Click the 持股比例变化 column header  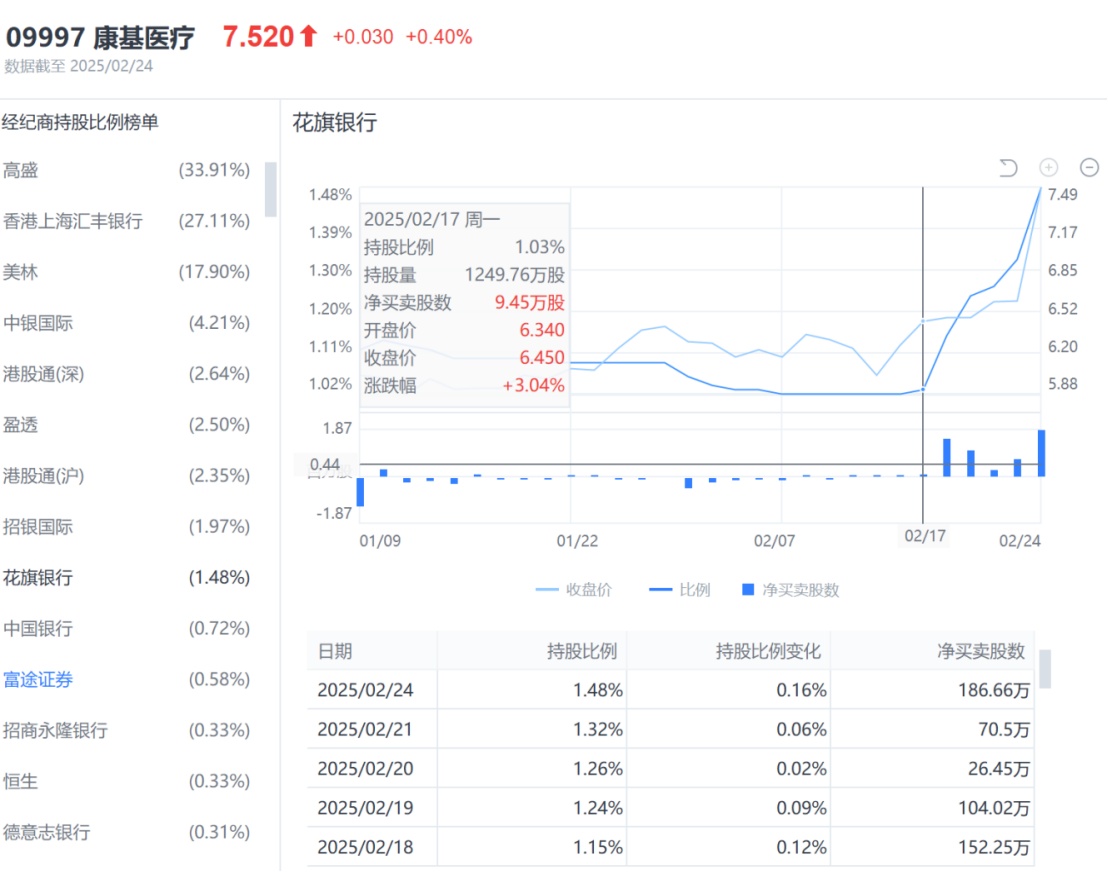point(768,652)
